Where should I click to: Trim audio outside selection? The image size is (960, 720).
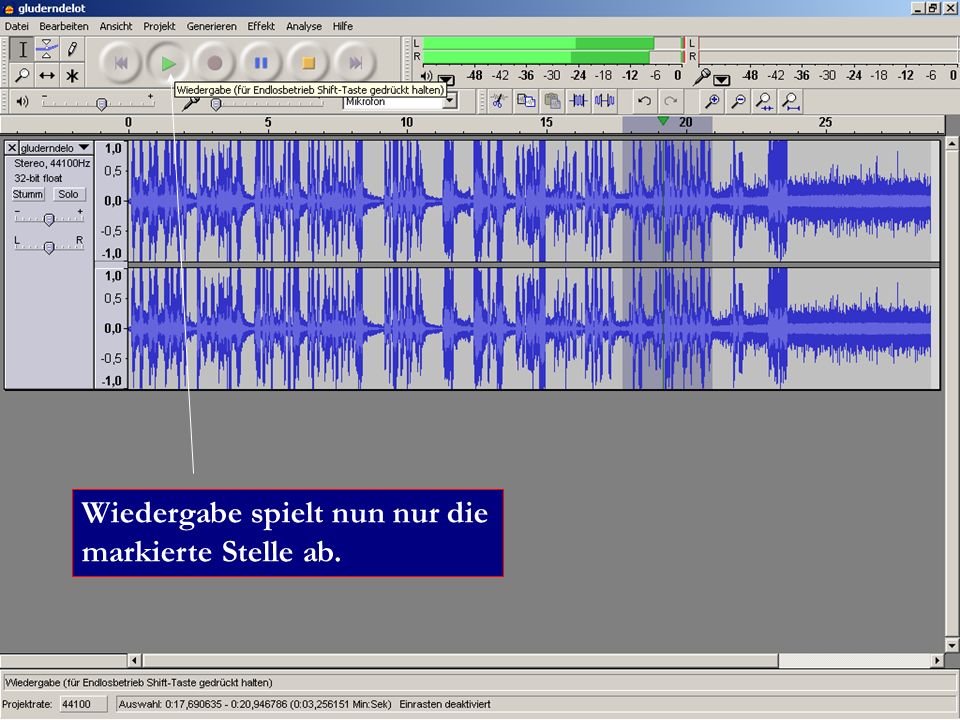(x=579, y=101)
